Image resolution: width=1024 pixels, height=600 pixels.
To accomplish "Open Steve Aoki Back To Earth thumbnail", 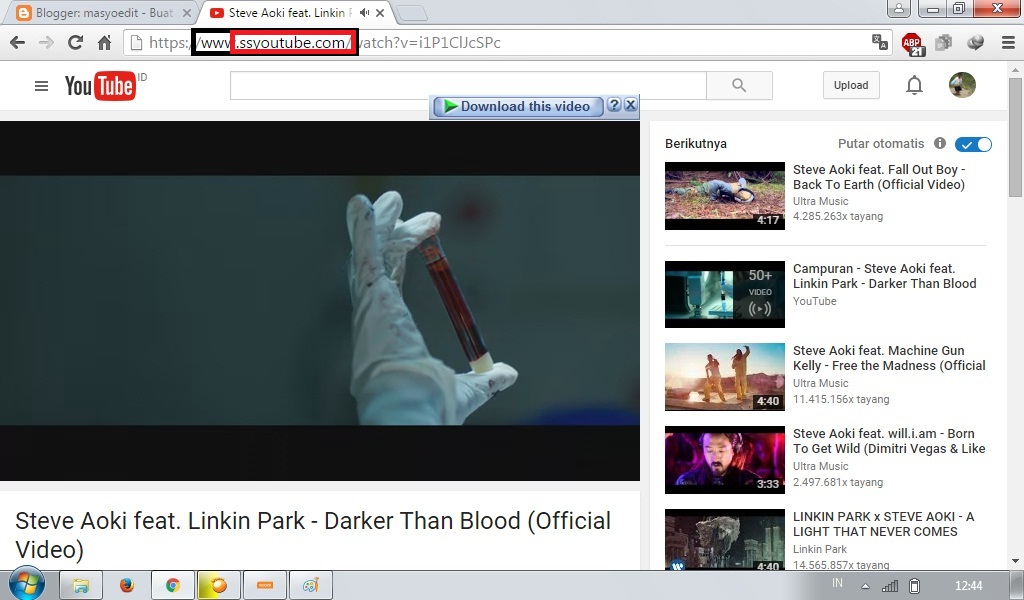I will tap(724, 196).
